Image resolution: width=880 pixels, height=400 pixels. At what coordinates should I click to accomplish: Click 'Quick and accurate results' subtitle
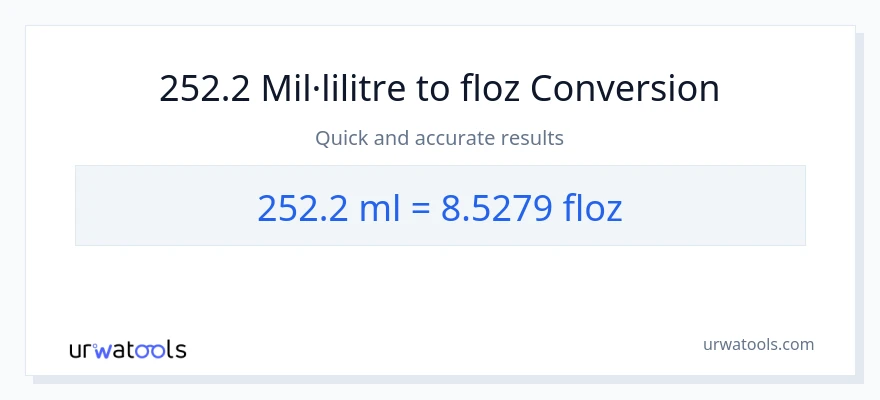point(440,138)
